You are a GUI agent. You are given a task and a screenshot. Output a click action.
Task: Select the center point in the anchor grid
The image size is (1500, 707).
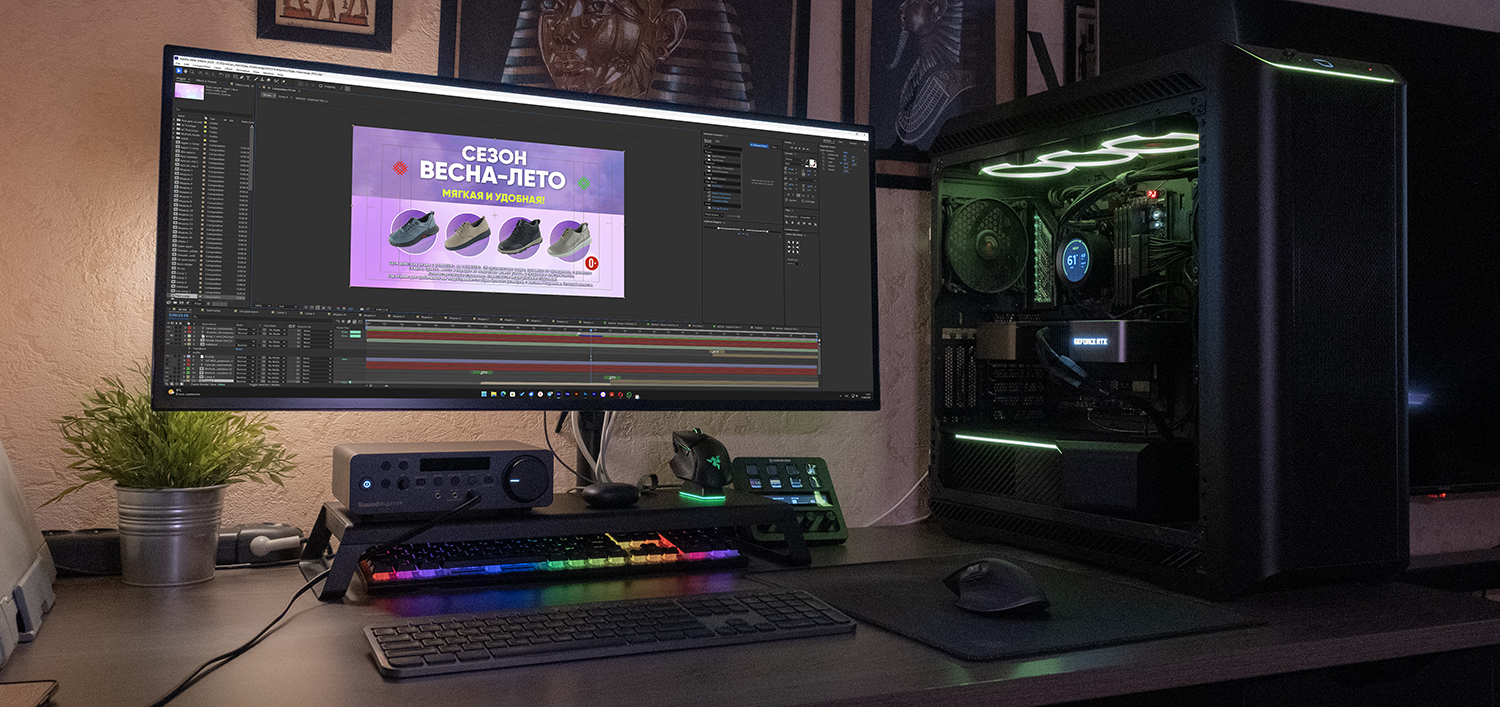click(793, 247)
